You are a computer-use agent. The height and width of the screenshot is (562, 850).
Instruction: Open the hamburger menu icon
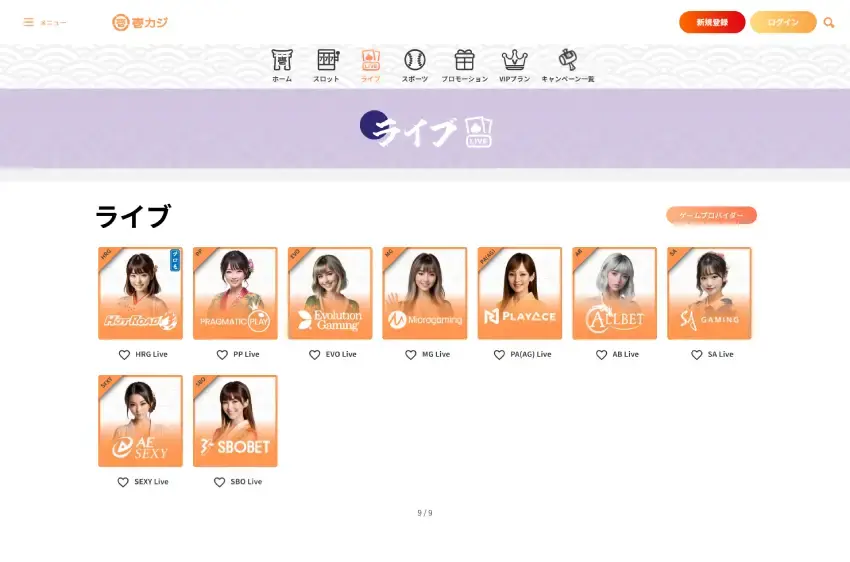[x=29, y=22]
